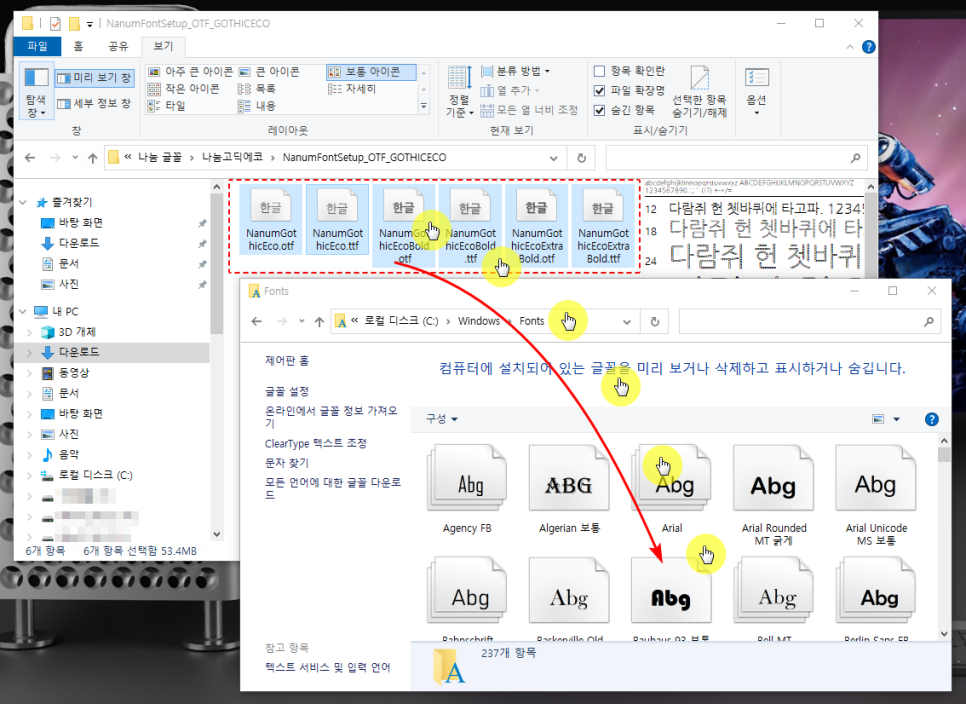
Task: Open address history dropdown in NanumFontSetup window
Action: (x=553, y=158)
